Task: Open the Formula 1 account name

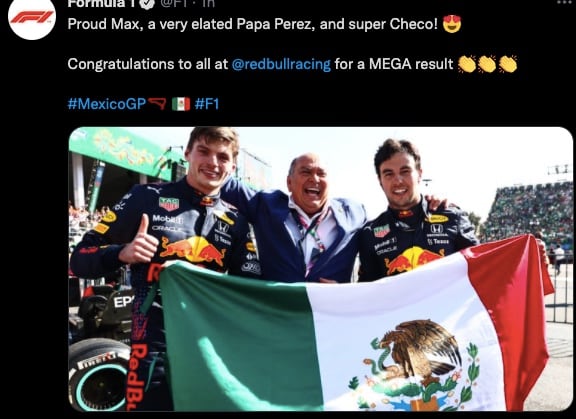Action: (x=101, y=4)
